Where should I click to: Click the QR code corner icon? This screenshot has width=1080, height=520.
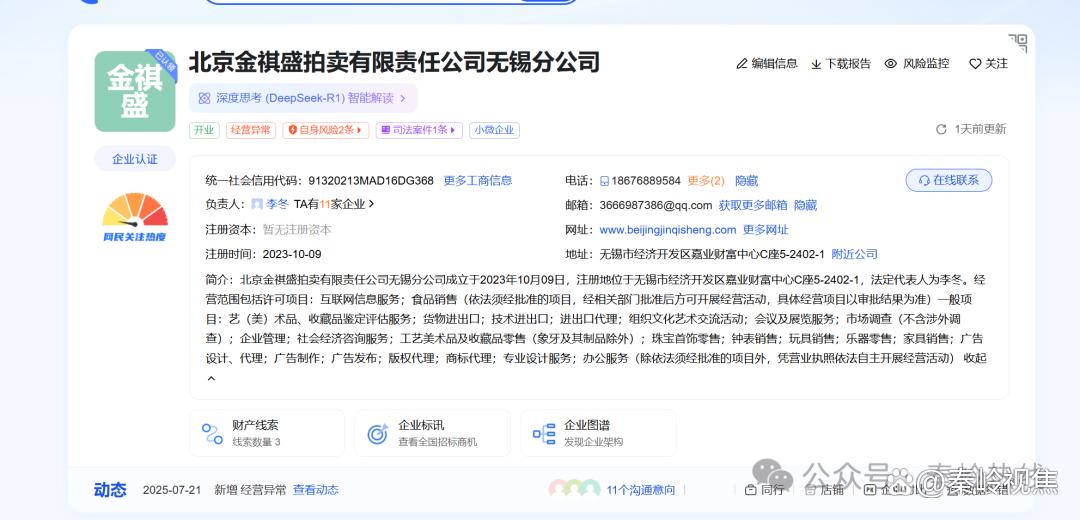click(1017, 43)
